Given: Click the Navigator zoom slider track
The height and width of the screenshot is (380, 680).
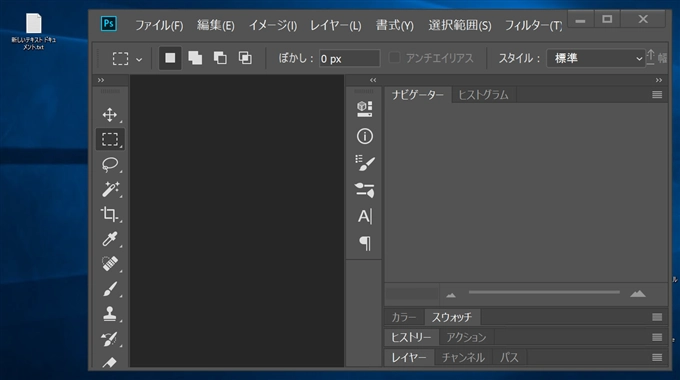Looking at the screenshot, I should [544, 292].
